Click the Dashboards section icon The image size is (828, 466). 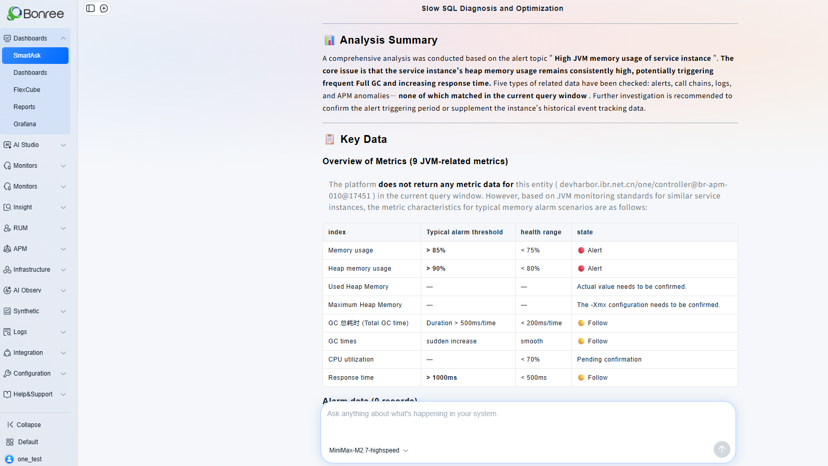[x=7, y=39]
